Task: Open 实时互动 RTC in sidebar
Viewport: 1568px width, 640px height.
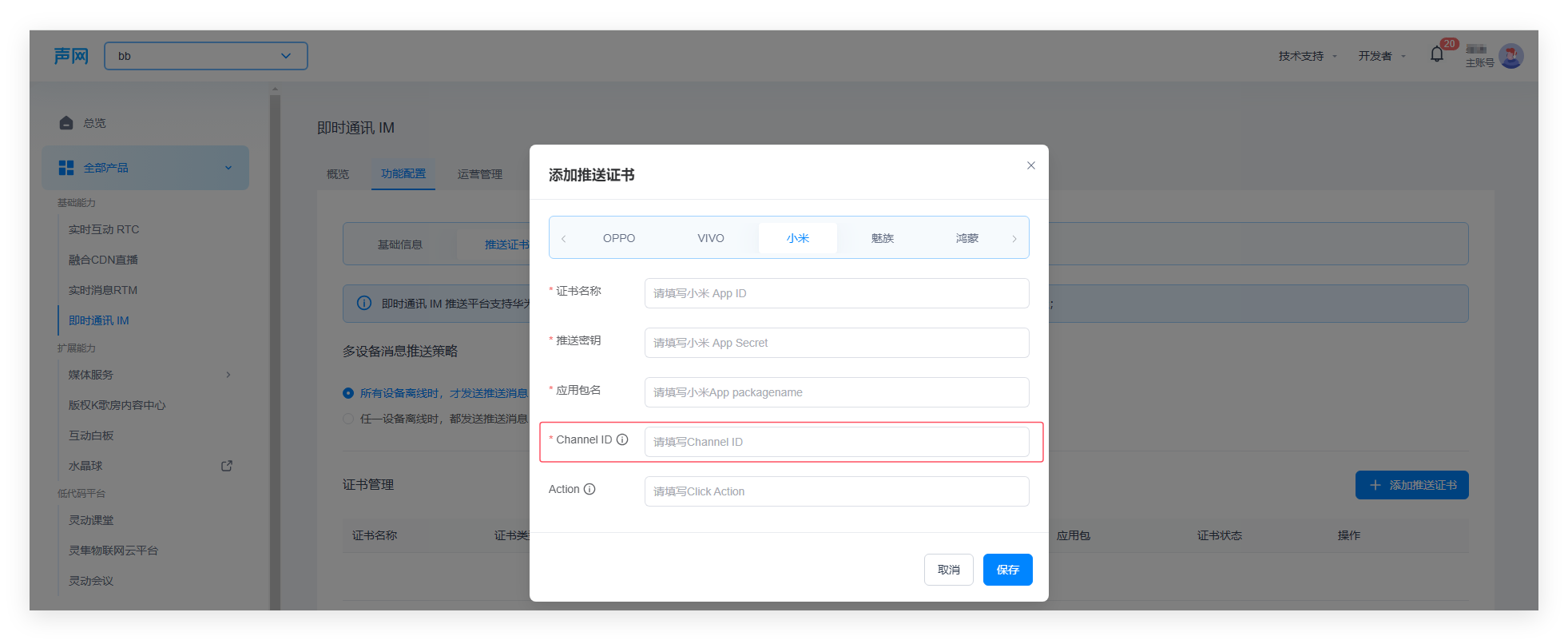Action: (x=104, y=229)
